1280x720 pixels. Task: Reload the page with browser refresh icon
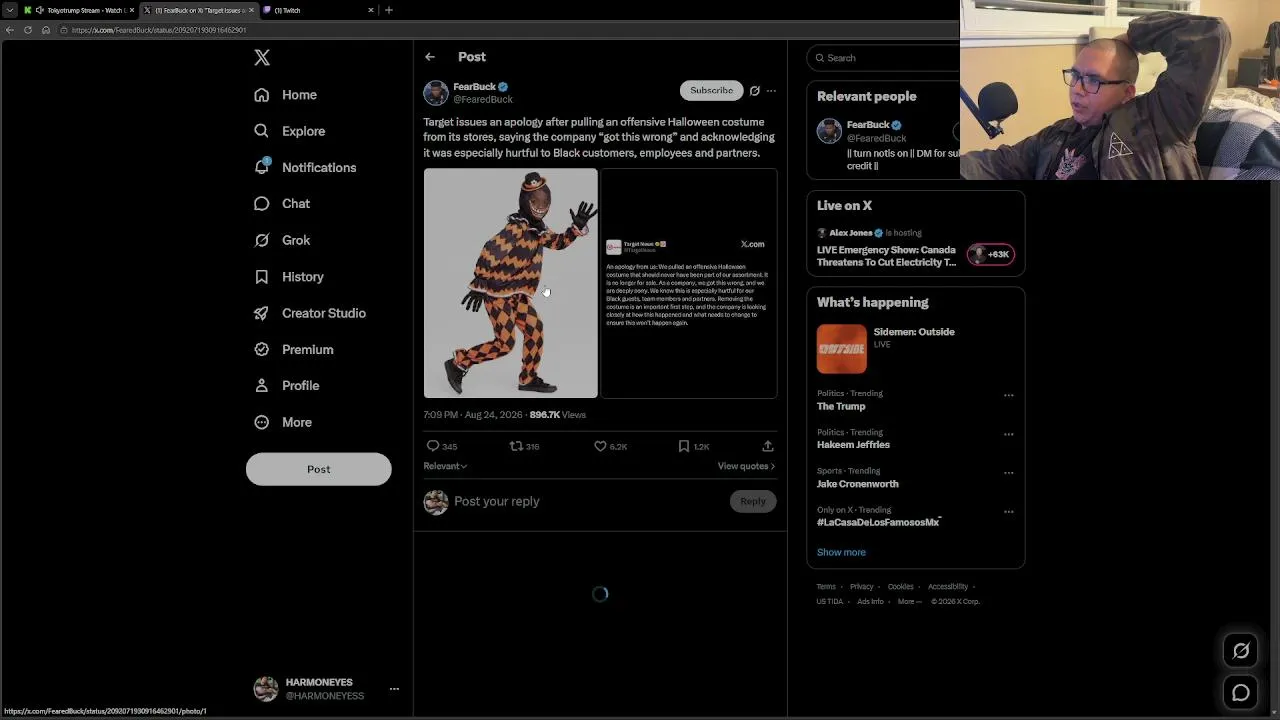pos(28,30)
